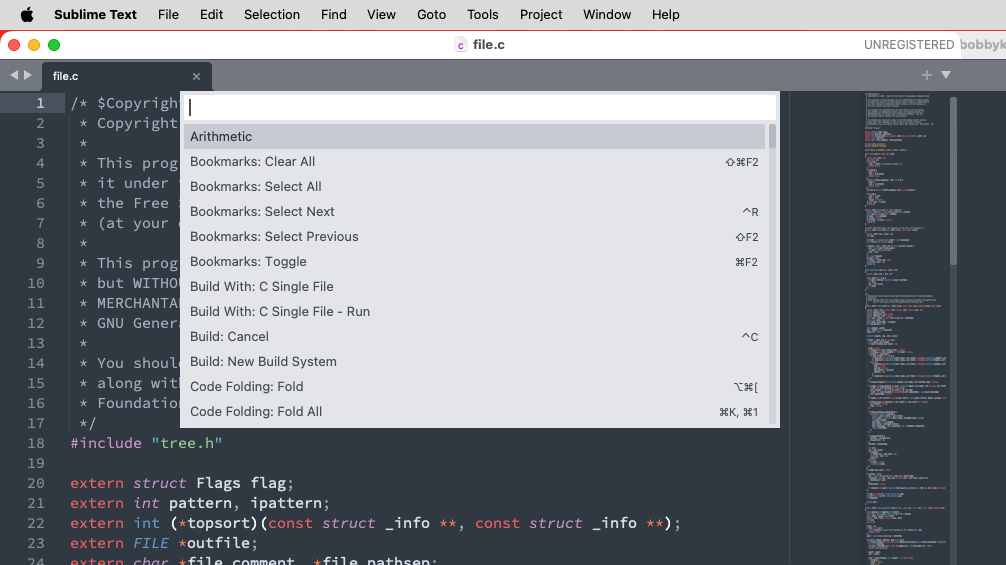The height and width of the screenshot is (565, 1006).
Task: Click on '*outfile;' in line 23
Action: click(217, 543)
